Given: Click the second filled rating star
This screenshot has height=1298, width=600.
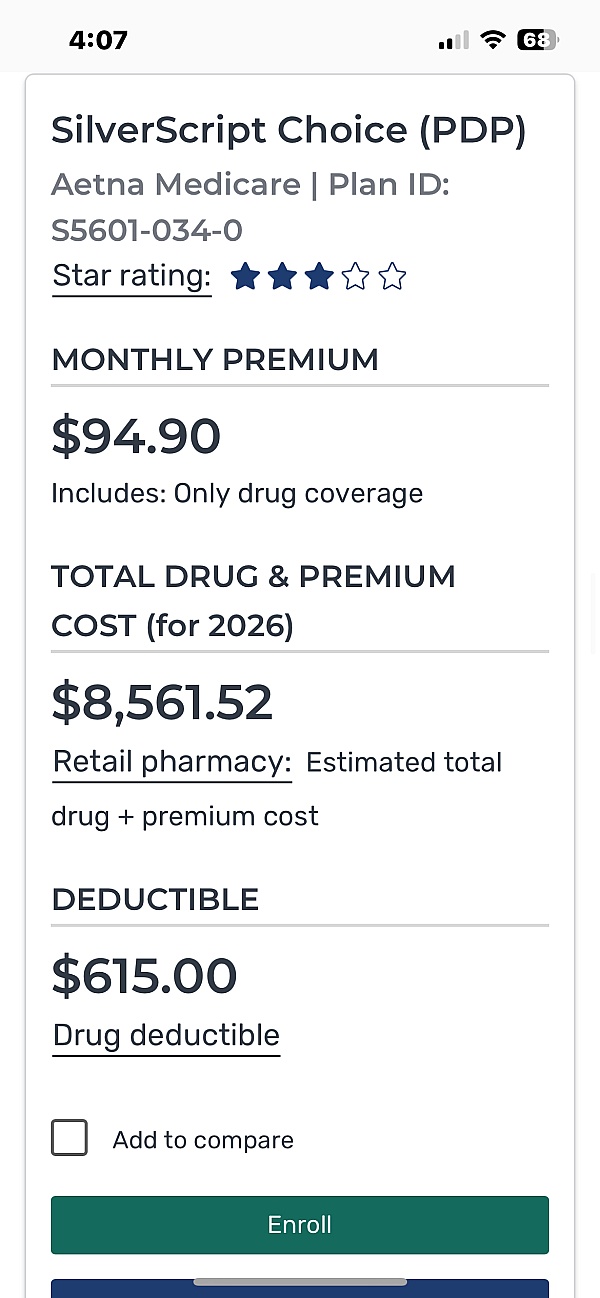Looking at the screenshot, I should pos(282,277).
